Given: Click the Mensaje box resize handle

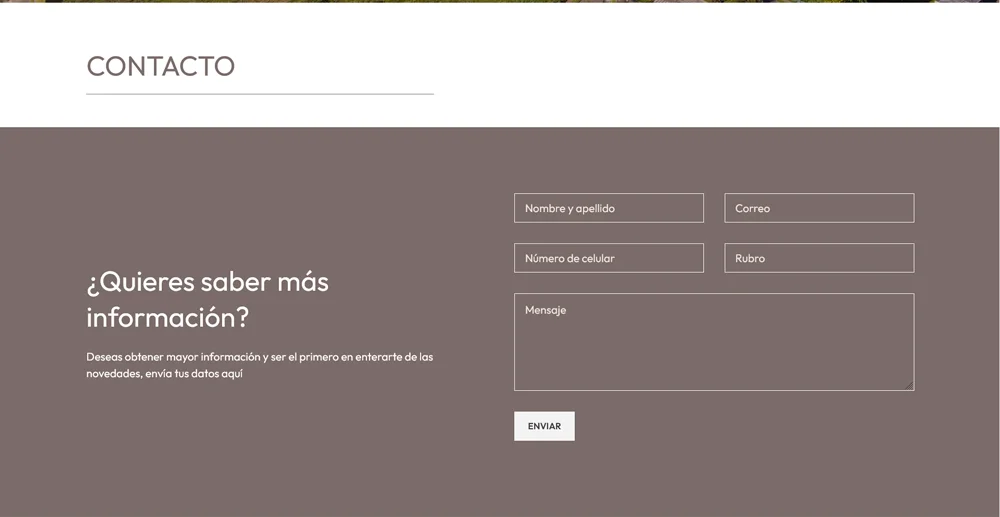Looking at the screenshot, I should (909, 385).
